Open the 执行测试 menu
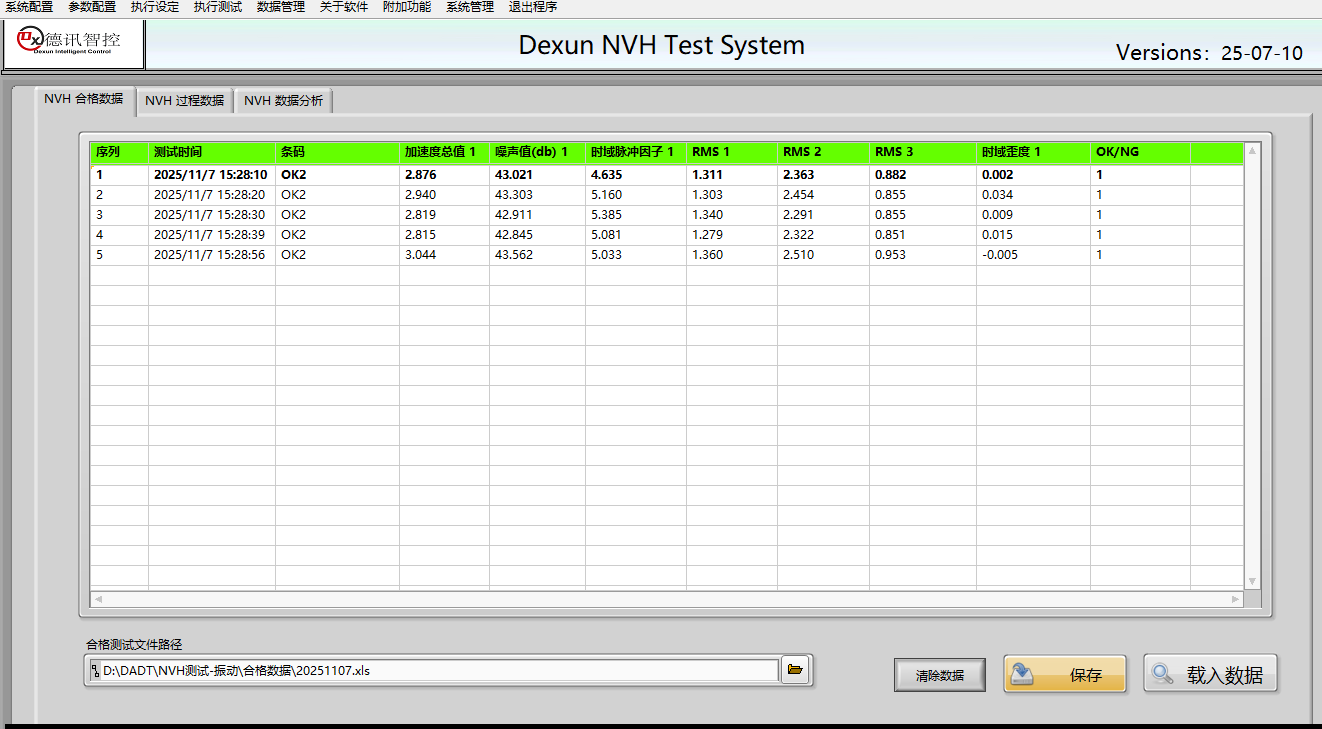This screenshot has width=1322, height=729. pyautogui.click(x=218, y=7)
